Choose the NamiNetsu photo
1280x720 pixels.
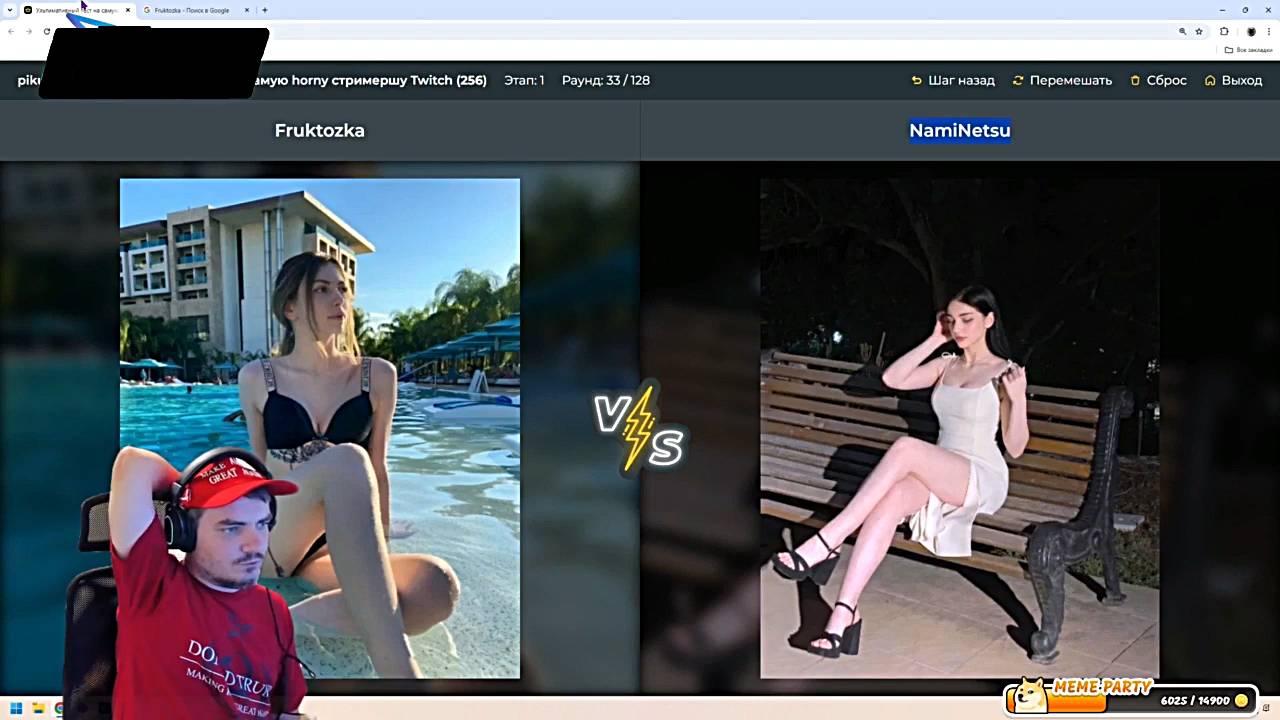point(960,428)
